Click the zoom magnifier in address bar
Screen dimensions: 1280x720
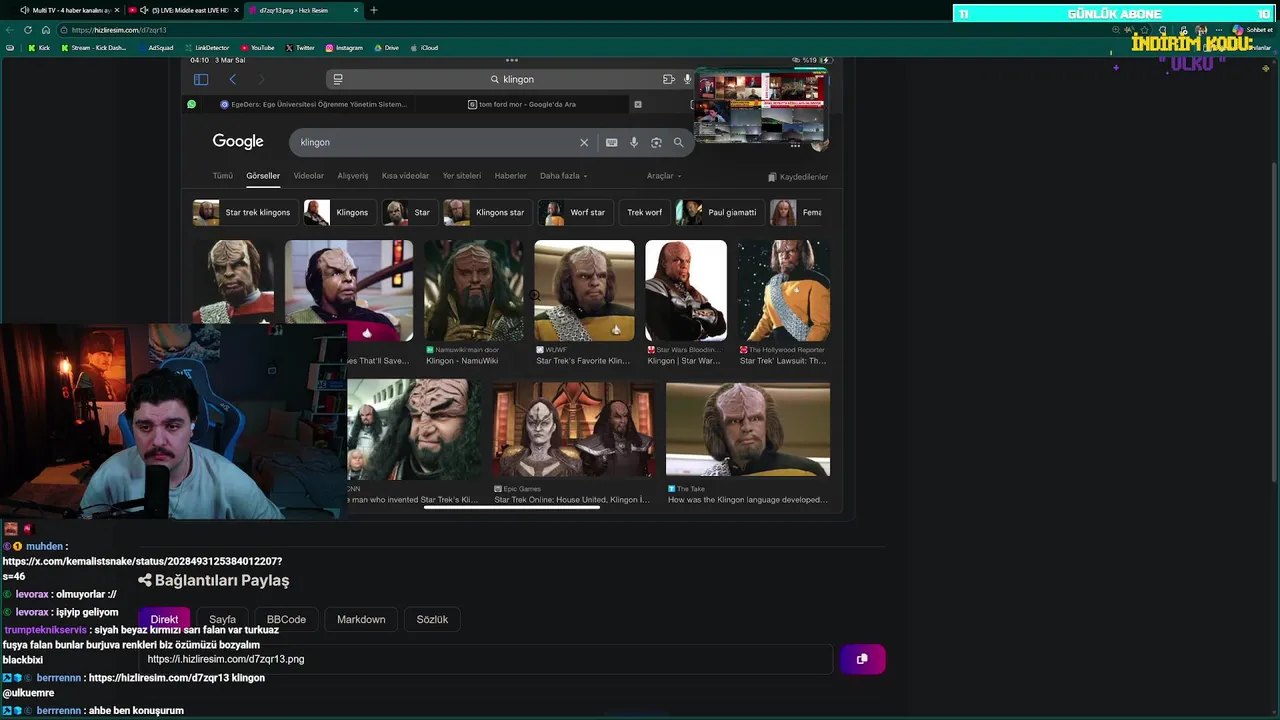(x=1115, y=30)
